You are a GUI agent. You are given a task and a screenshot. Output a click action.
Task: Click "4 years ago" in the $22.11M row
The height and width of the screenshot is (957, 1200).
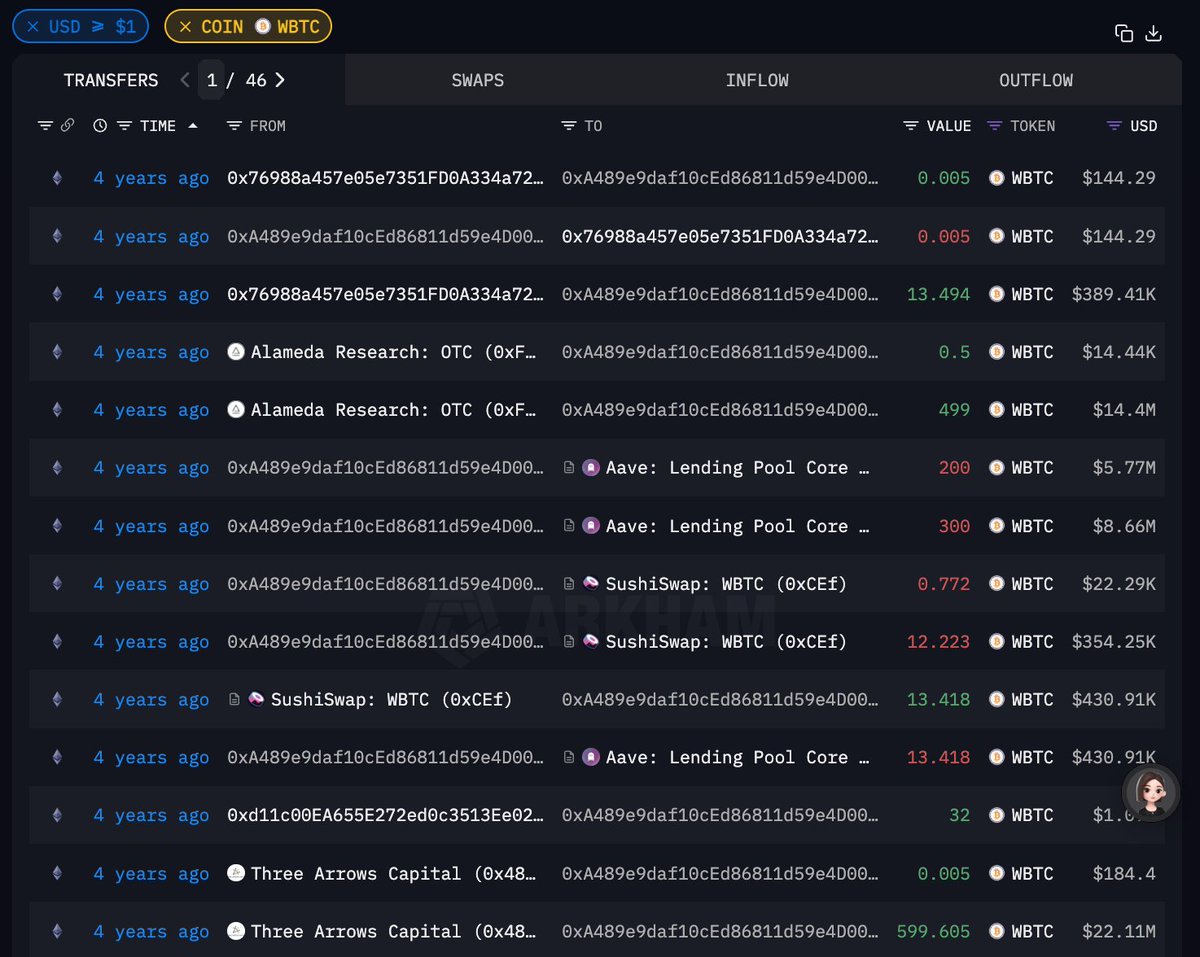click(x=151, y=932)
